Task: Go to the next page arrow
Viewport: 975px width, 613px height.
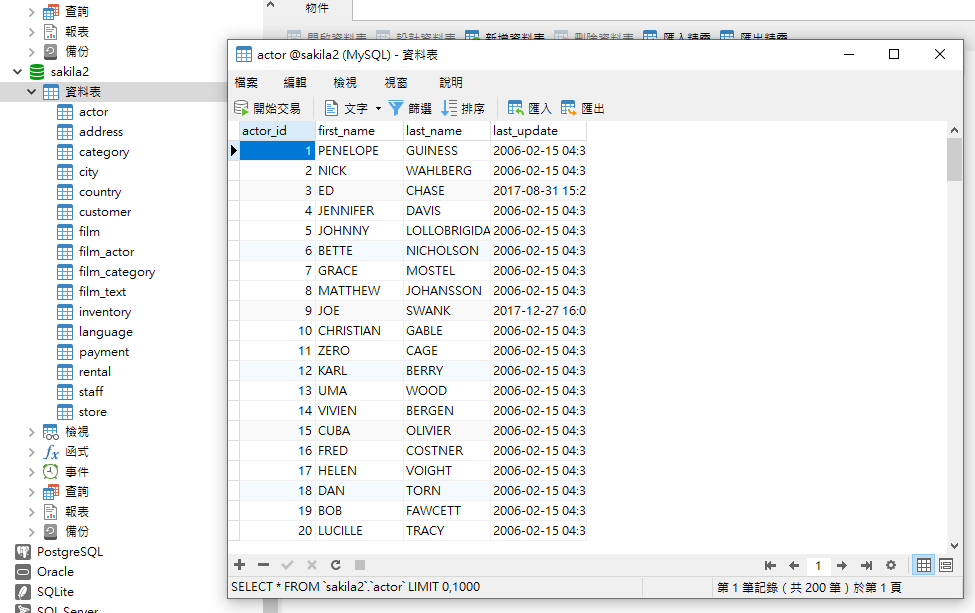Action: (x=842, y=566)
